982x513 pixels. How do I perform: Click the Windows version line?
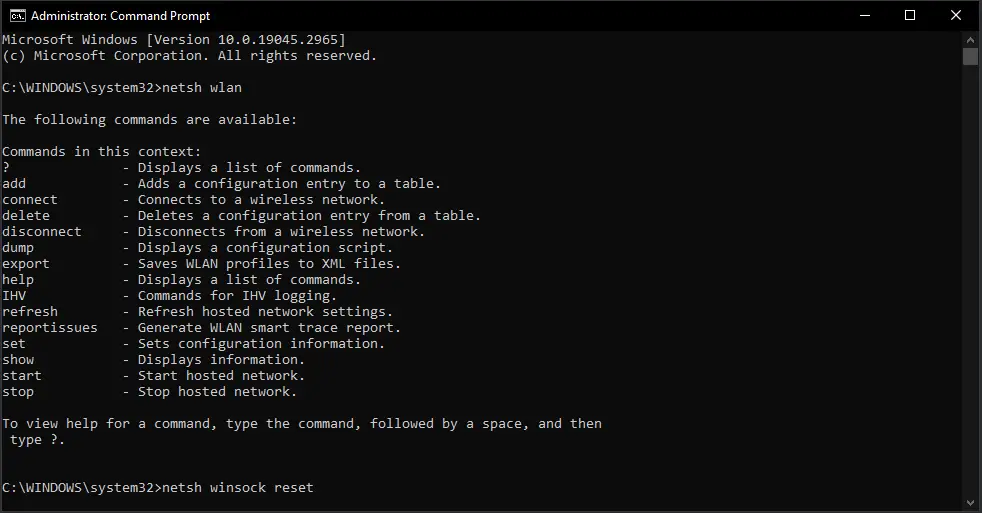[x=173, y=39]
